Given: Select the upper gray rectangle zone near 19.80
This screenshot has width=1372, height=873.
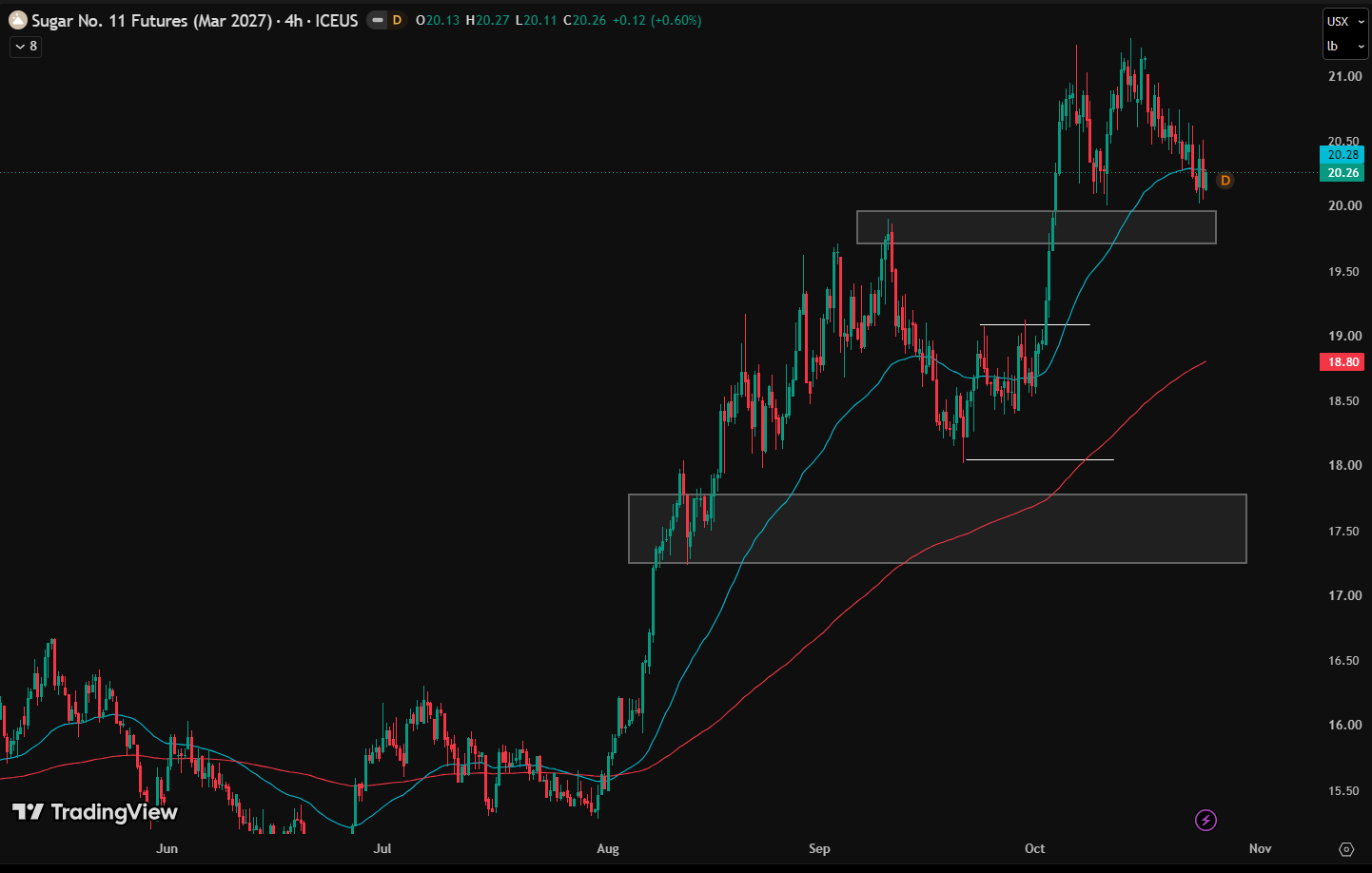Looking at the screenshot, I should click(x=1036, y=227).
